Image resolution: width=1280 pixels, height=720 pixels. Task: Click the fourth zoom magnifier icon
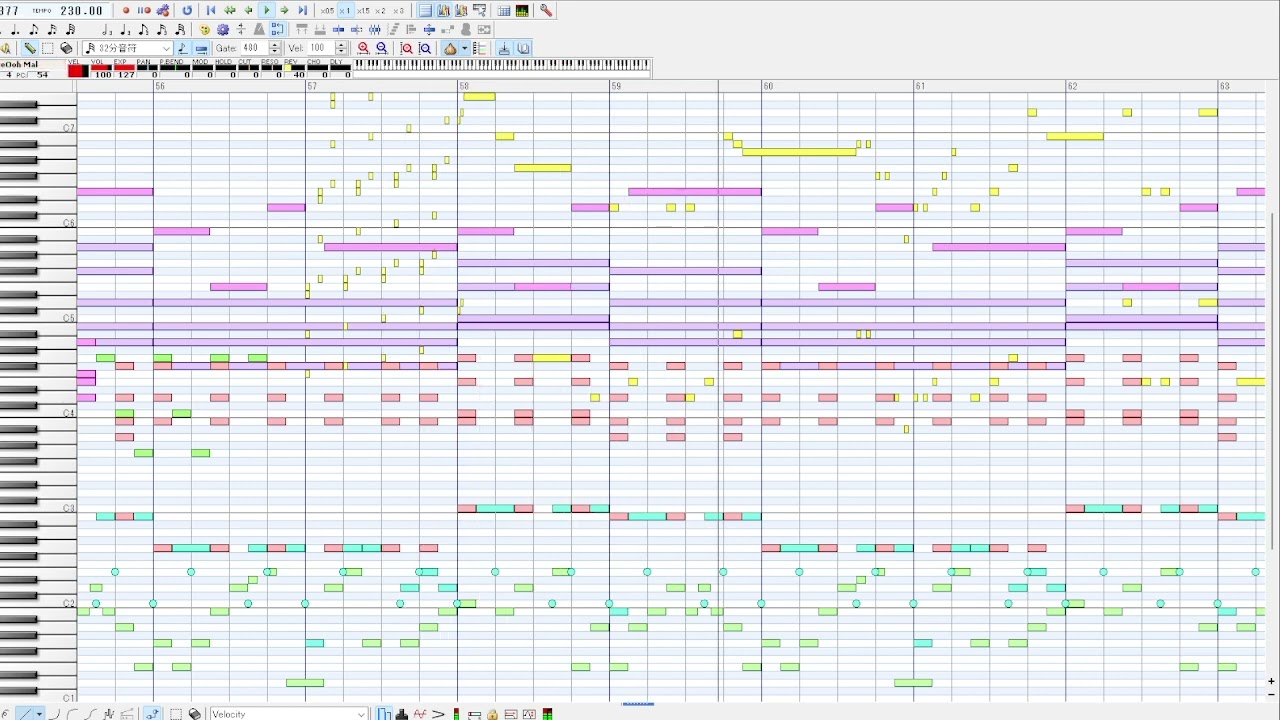click(425, 48)
